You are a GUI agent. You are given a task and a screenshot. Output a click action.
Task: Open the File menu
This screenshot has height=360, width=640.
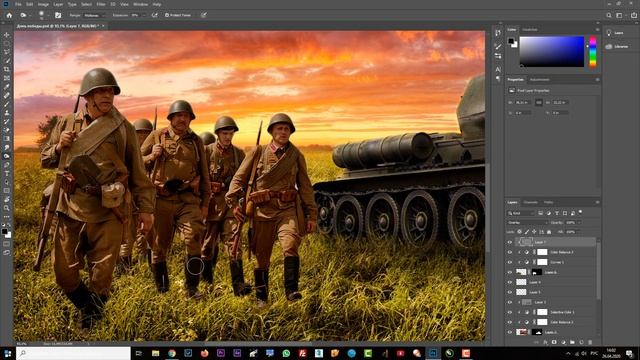18,4
